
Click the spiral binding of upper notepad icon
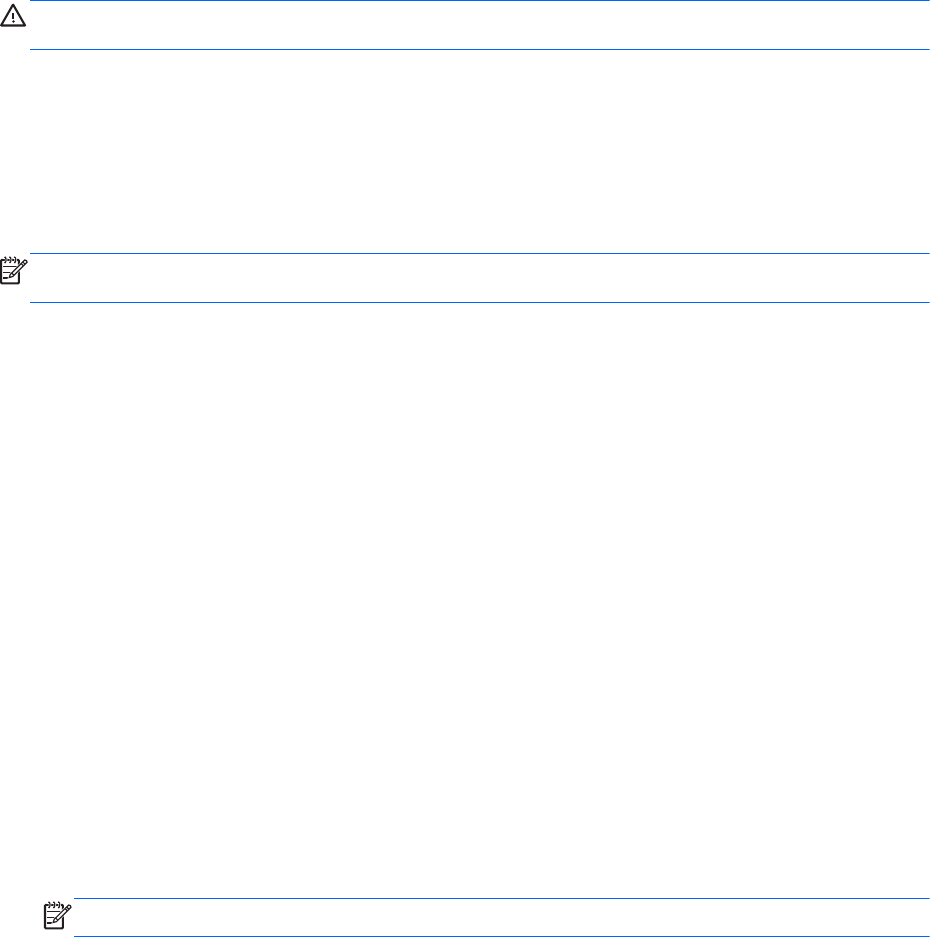click(x=10, y=260)
